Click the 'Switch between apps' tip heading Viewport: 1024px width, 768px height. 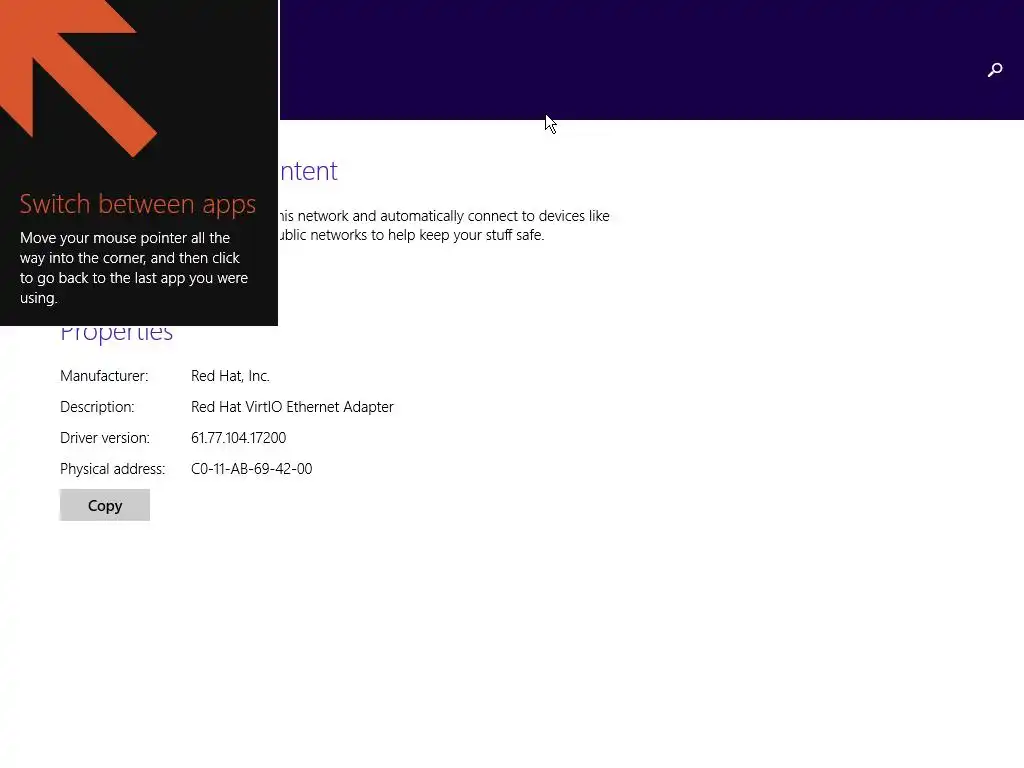click(x=138, y=204)
